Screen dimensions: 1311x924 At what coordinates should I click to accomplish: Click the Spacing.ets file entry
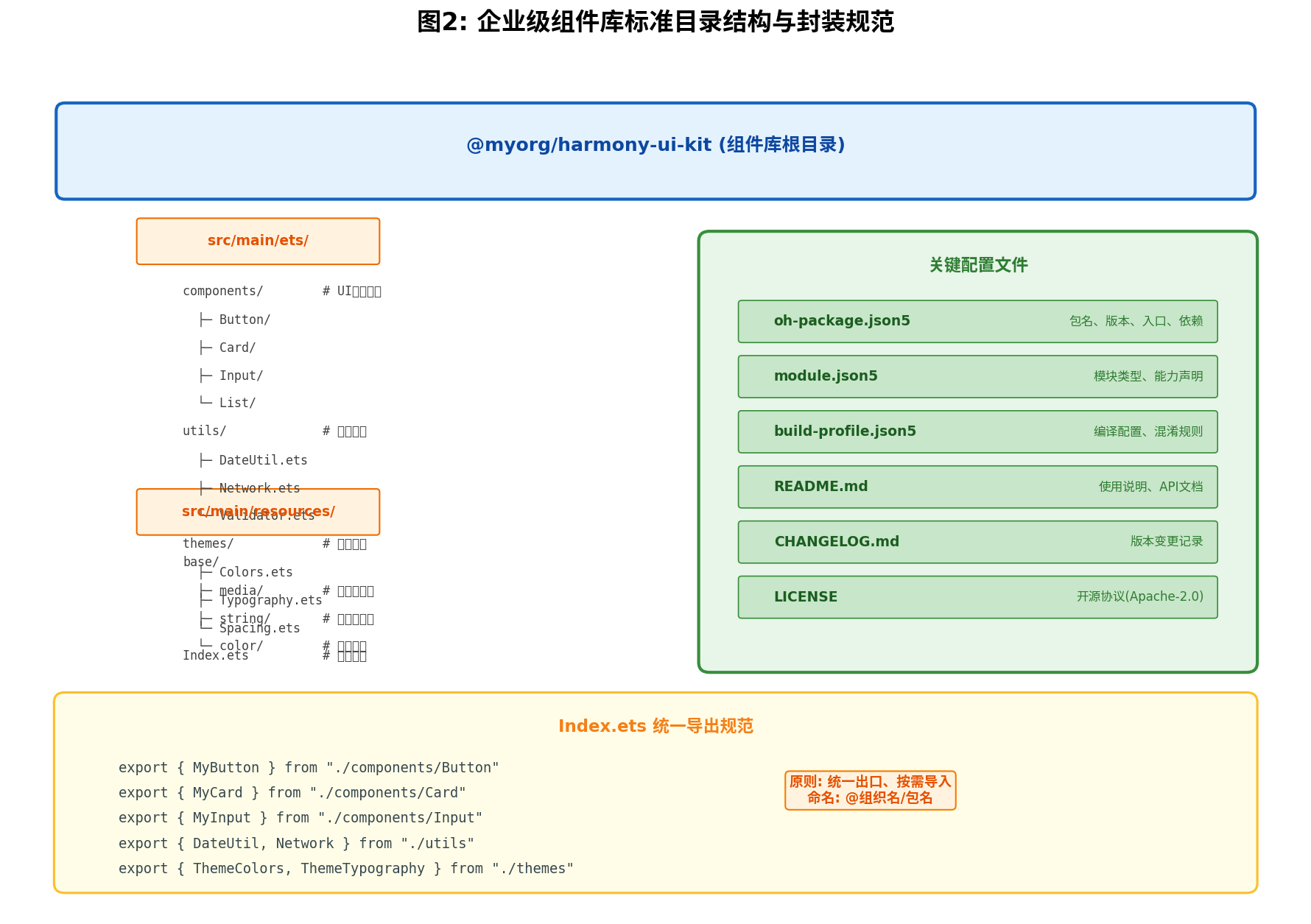click(x=259, y=628)
